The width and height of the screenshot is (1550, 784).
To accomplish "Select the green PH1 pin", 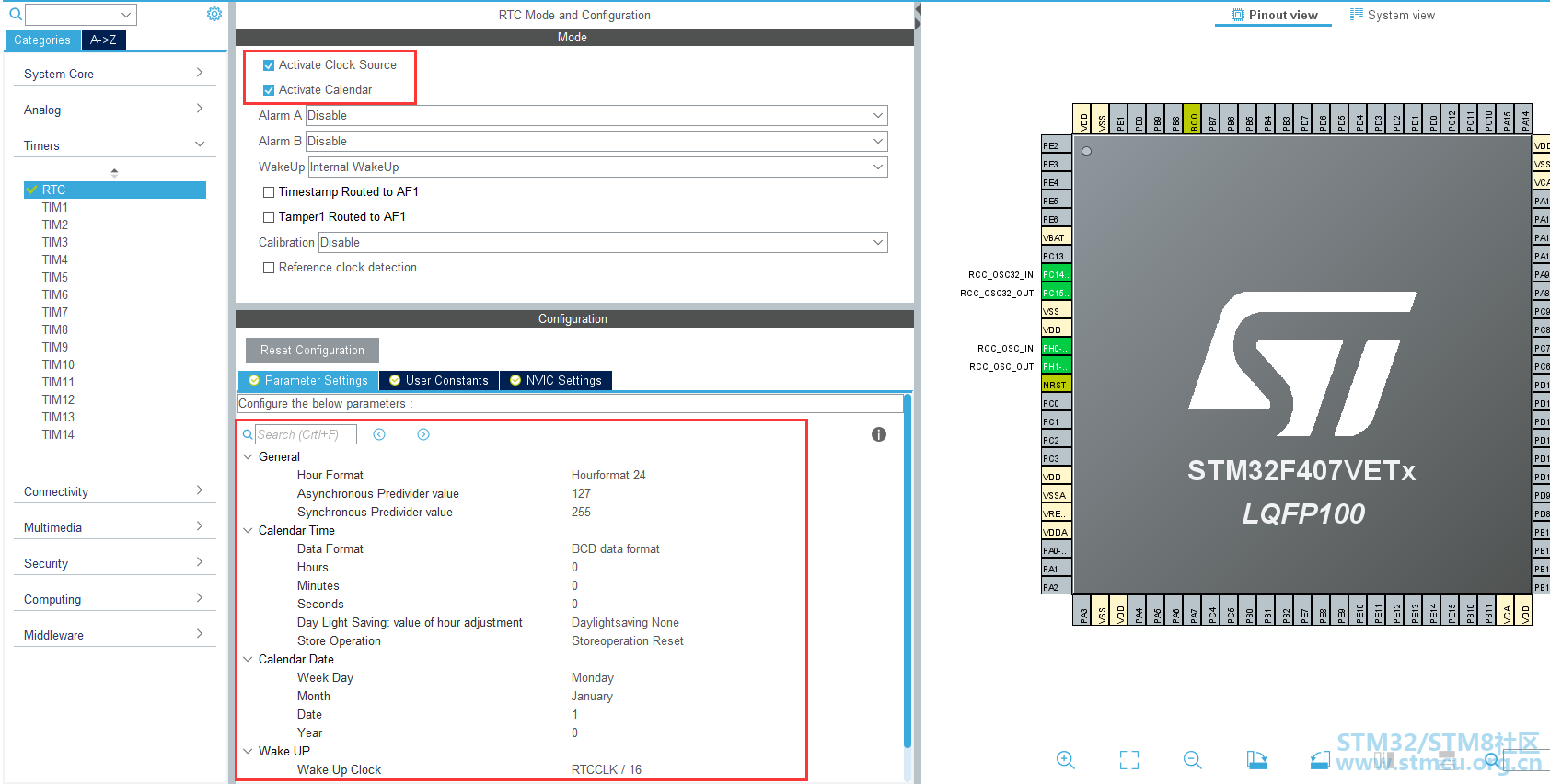I will (x=1056, y=366).
